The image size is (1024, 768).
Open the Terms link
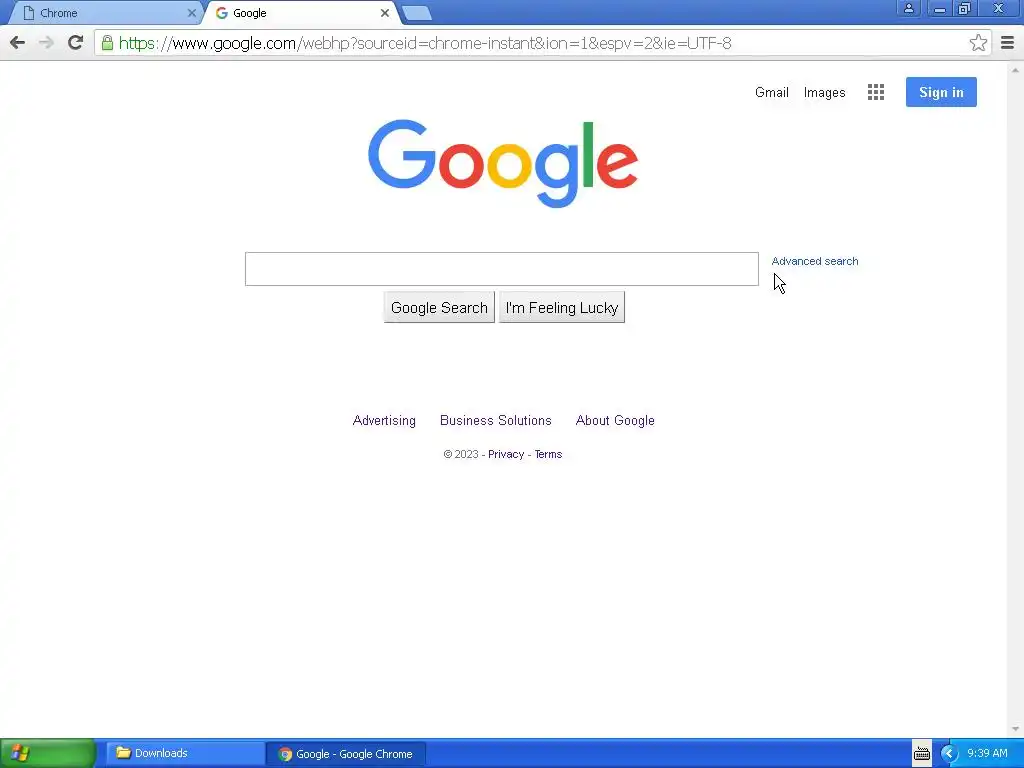pyautogui.click(x=549, y=455)
